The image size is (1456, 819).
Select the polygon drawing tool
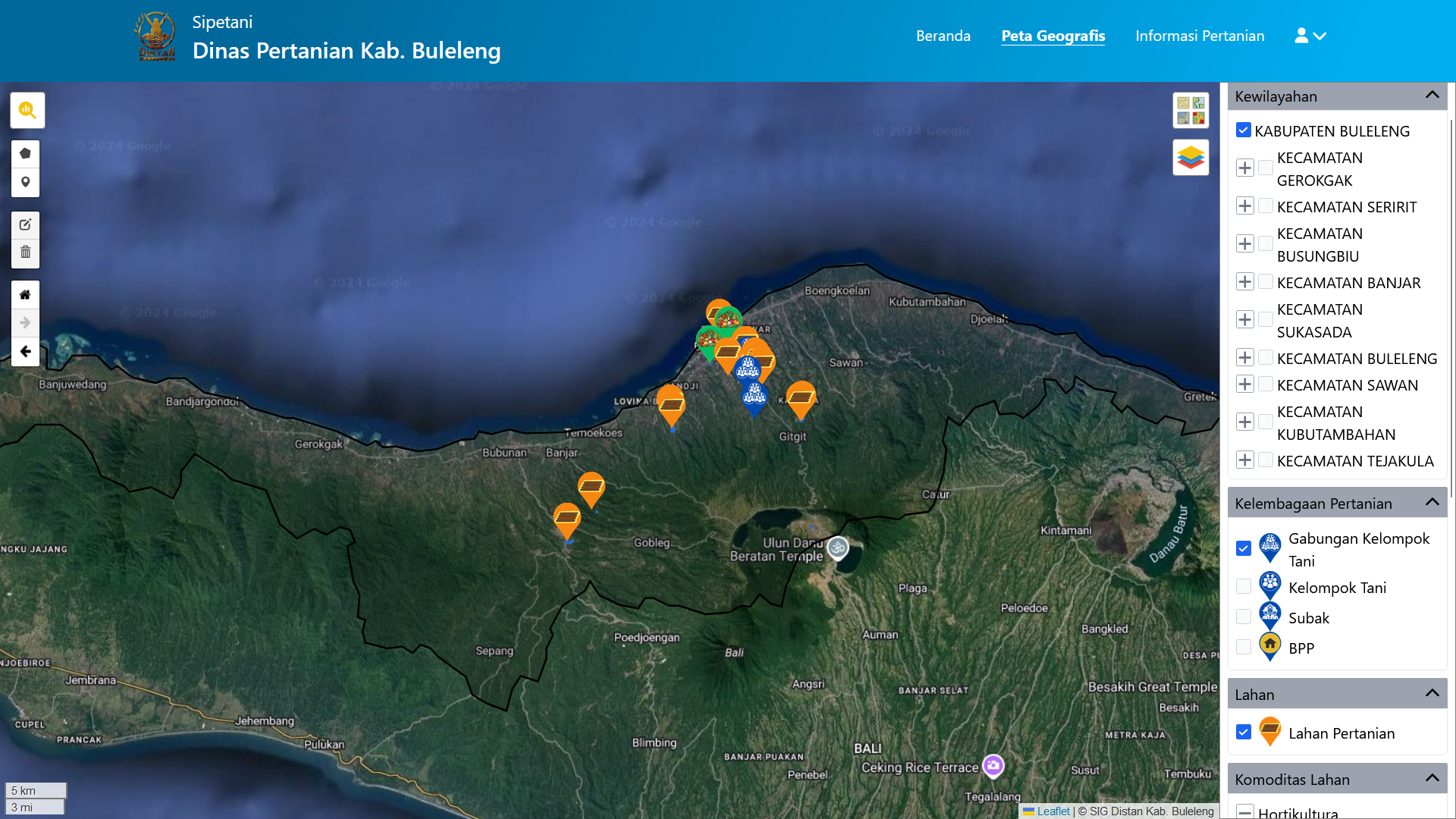pos(25,152)
